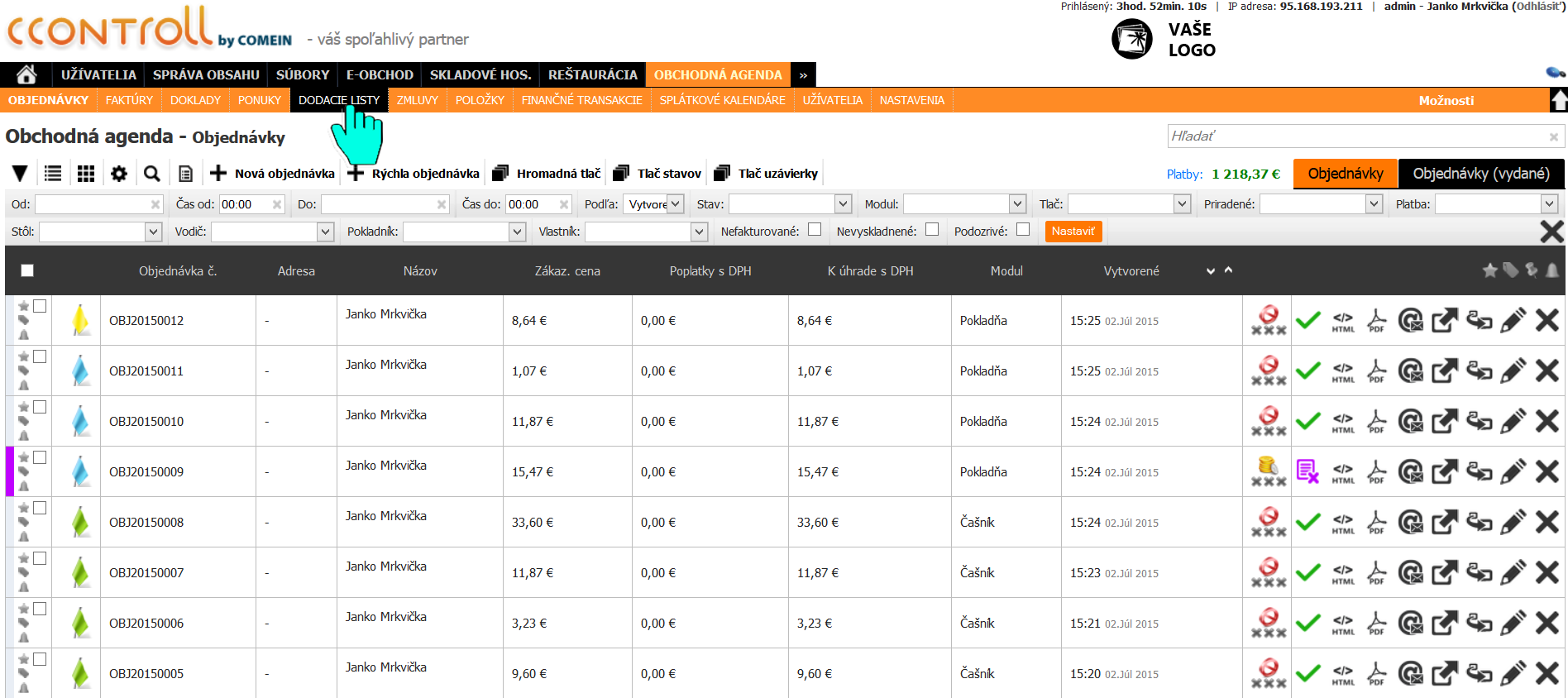
Task: Enable the Podozrivé checkbox
Action: 1023,230
